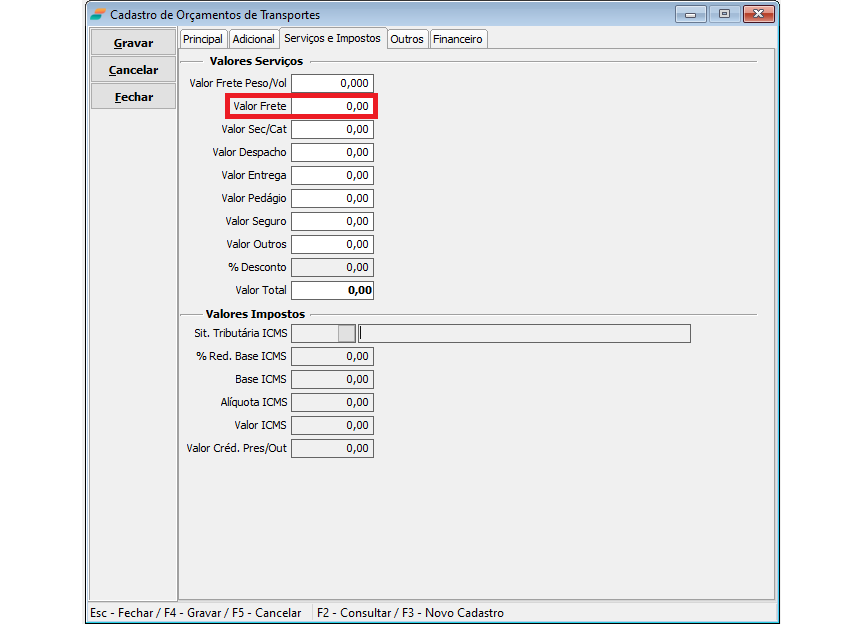862x624 pixels.
Task: Click the Gravar button
Action: [x=133, y=43]
